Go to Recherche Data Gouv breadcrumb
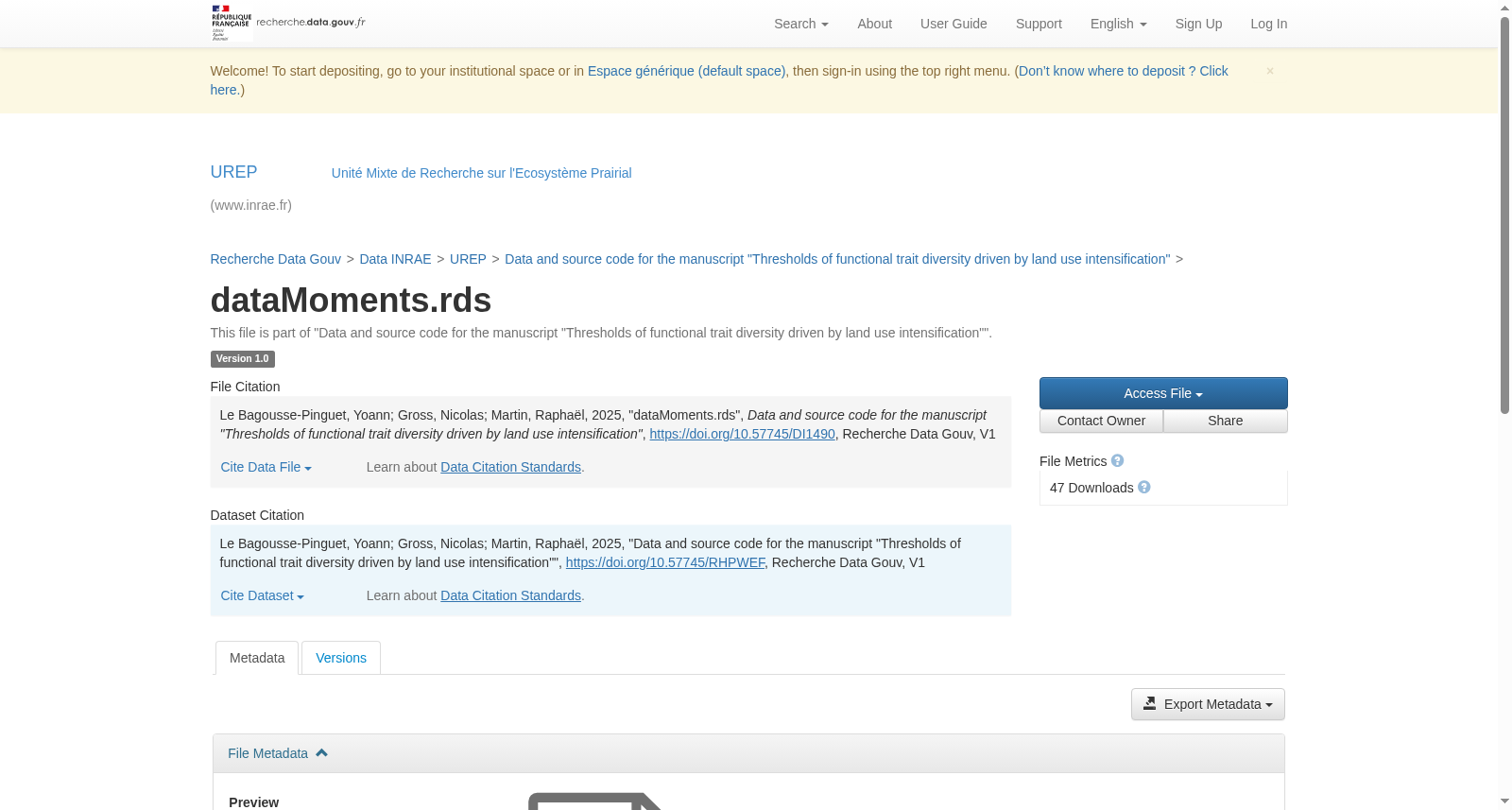 click(275, 259)
